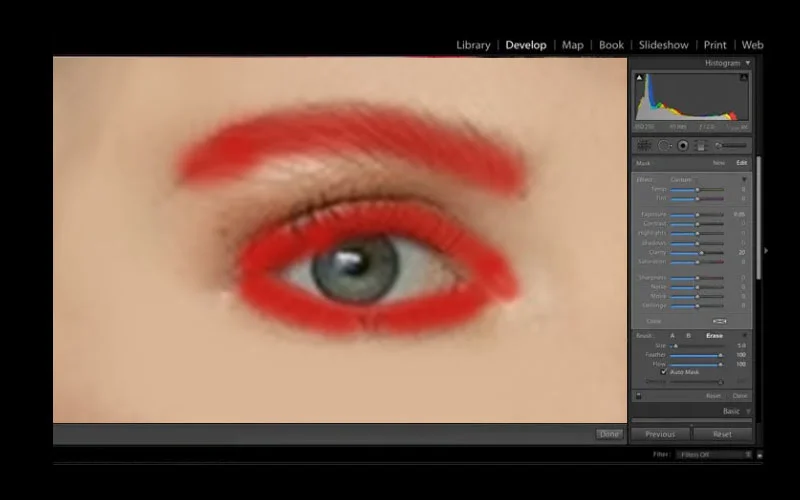The image size is (800, 500).
Task: Click the brush Flow slider
Action: 697,364
